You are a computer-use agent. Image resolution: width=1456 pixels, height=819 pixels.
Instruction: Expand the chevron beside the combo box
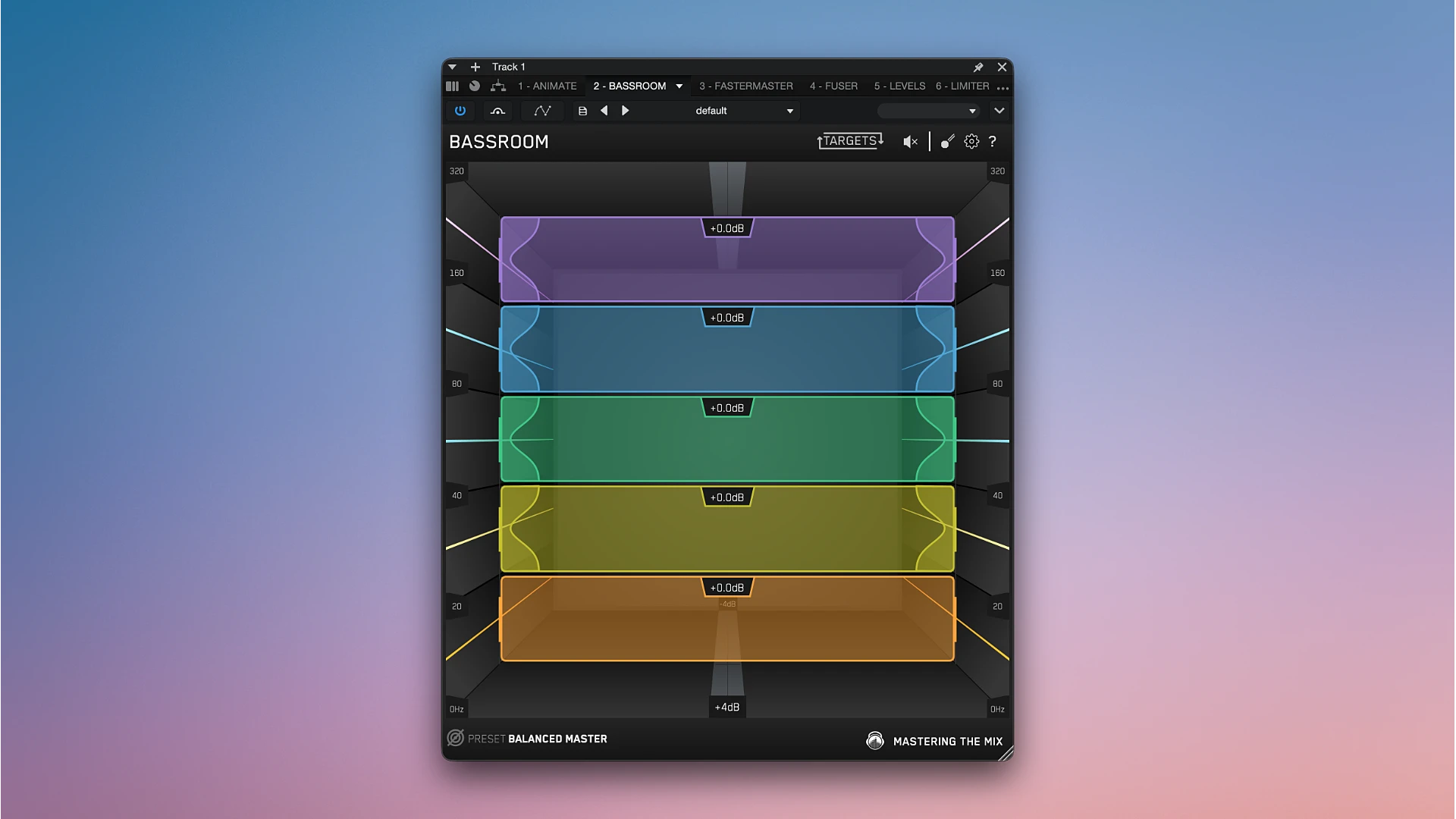point(999,111)
